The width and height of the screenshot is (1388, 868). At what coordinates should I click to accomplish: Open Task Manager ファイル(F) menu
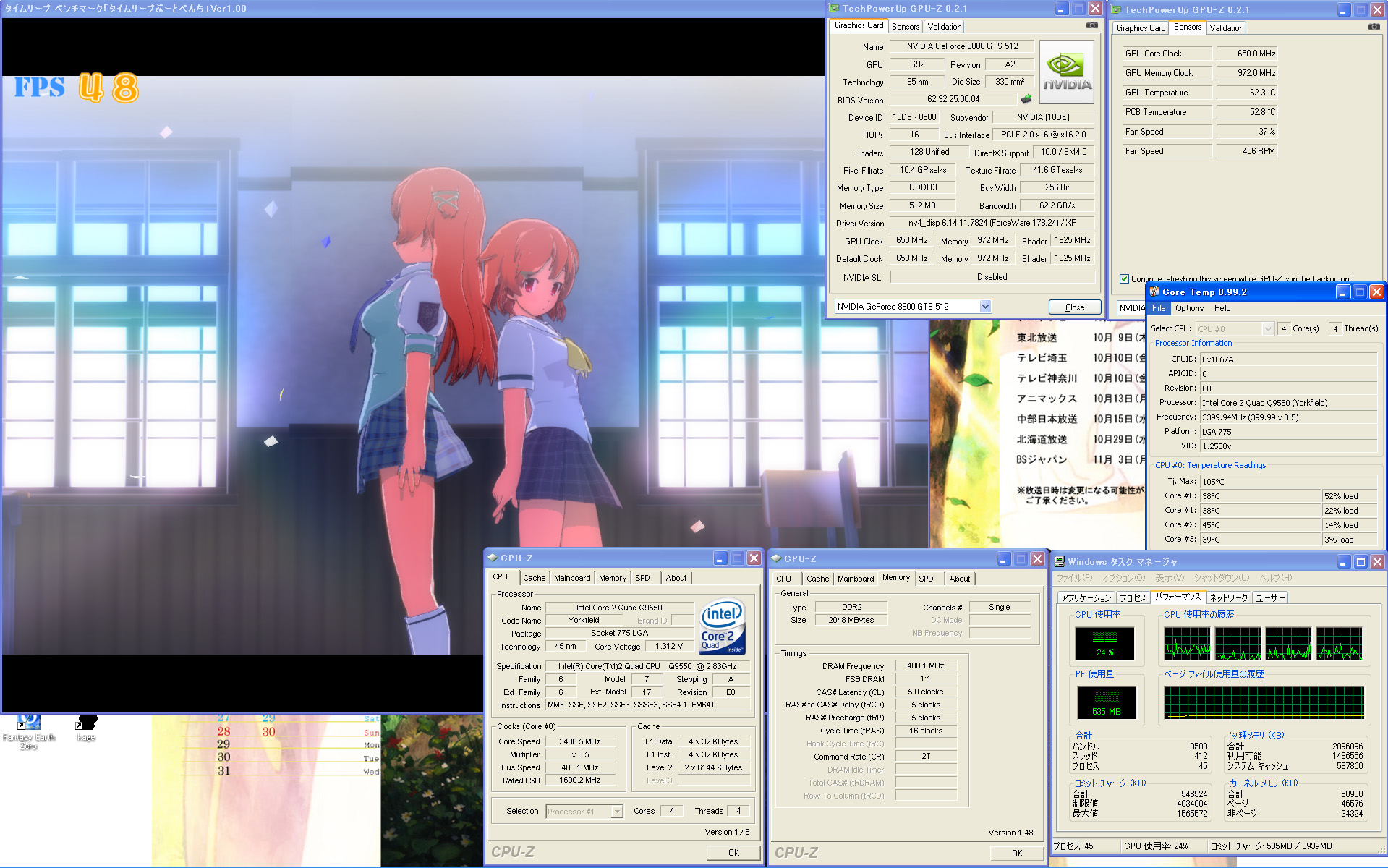(1074, 578)
